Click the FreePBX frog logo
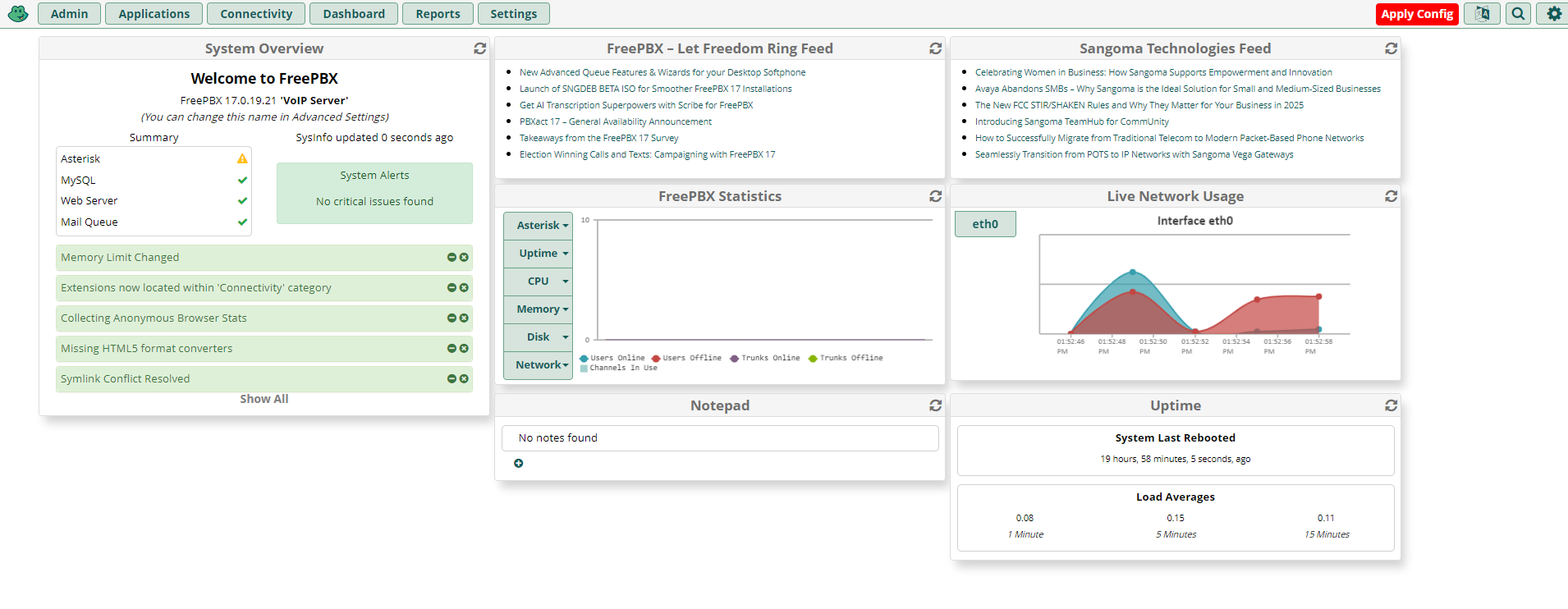 click(18, 14)
